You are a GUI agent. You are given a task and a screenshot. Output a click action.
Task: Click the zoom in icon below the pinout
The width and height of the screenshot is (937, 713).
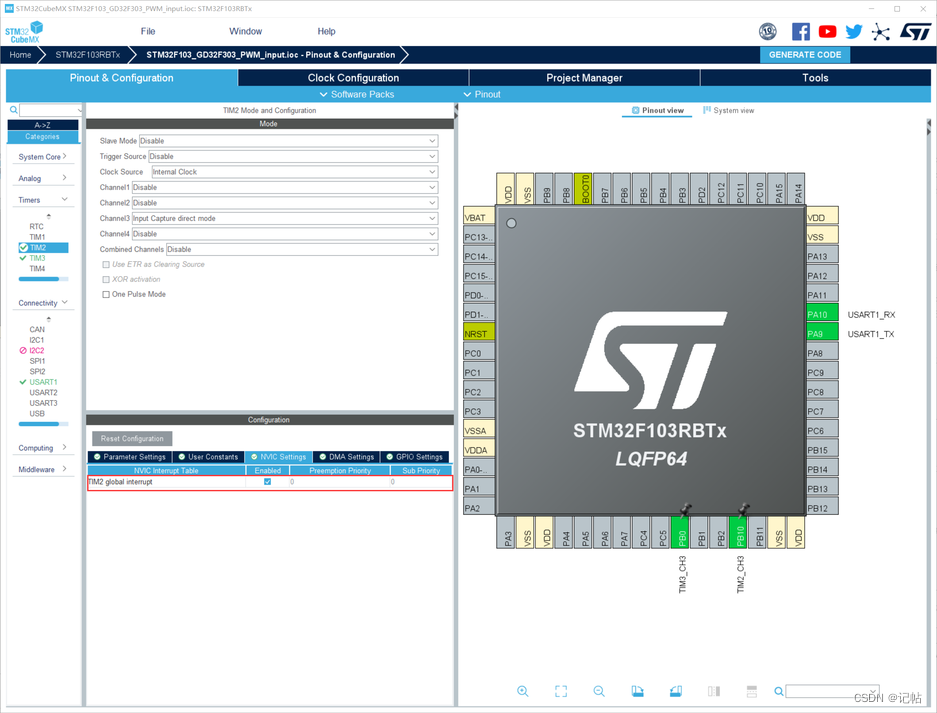[x=523, y=691]
